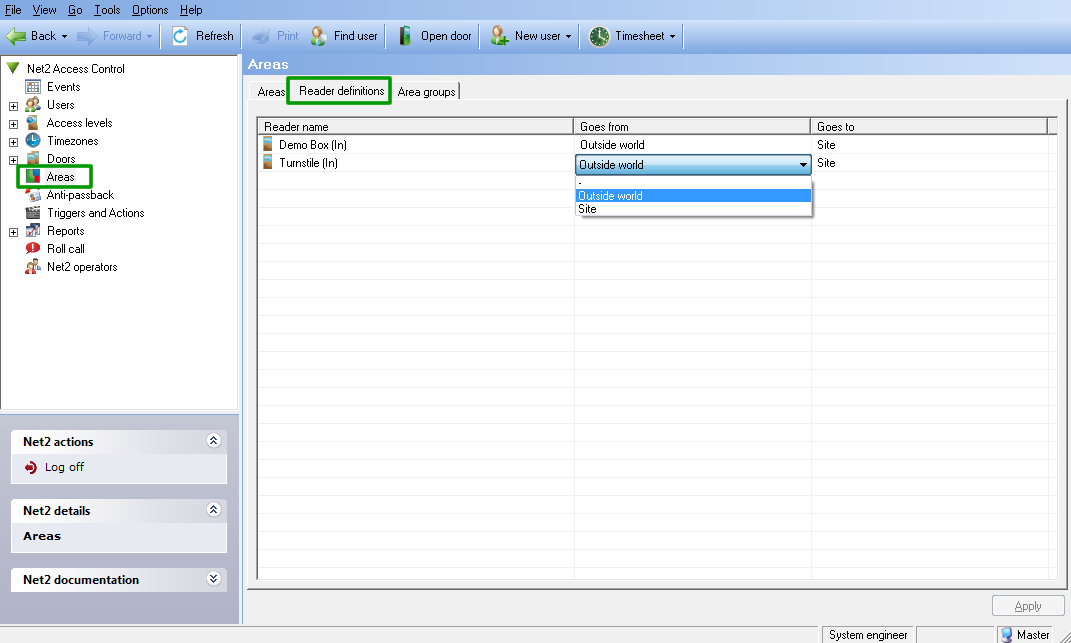Open the Roll call item
Screen dimensions: 1071x643
pyautogui.click(x=65, y=249)
